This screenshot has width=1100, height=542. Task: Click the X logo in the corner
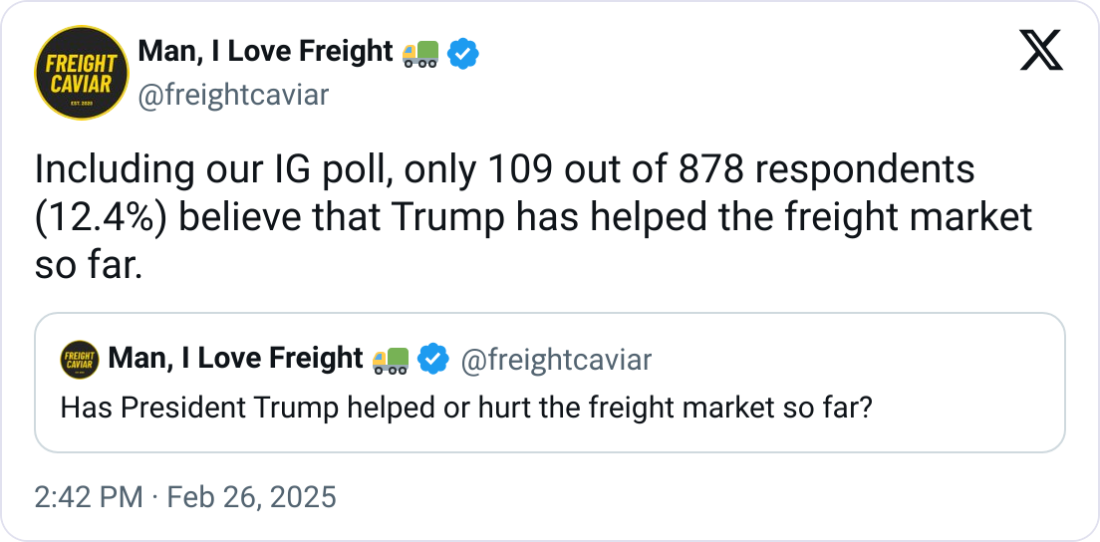(1041, 51)
